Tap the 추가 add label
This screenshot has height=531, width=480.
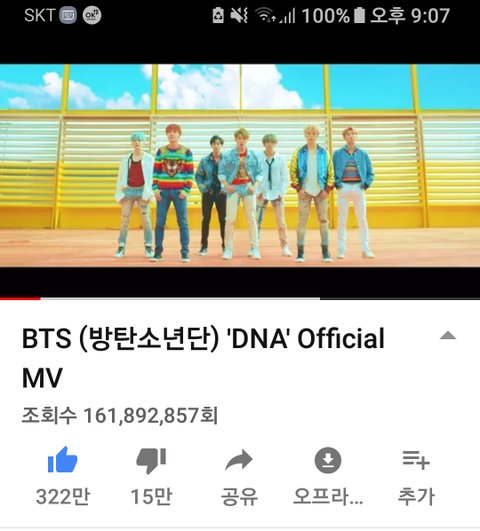click(x=416, y=497)
